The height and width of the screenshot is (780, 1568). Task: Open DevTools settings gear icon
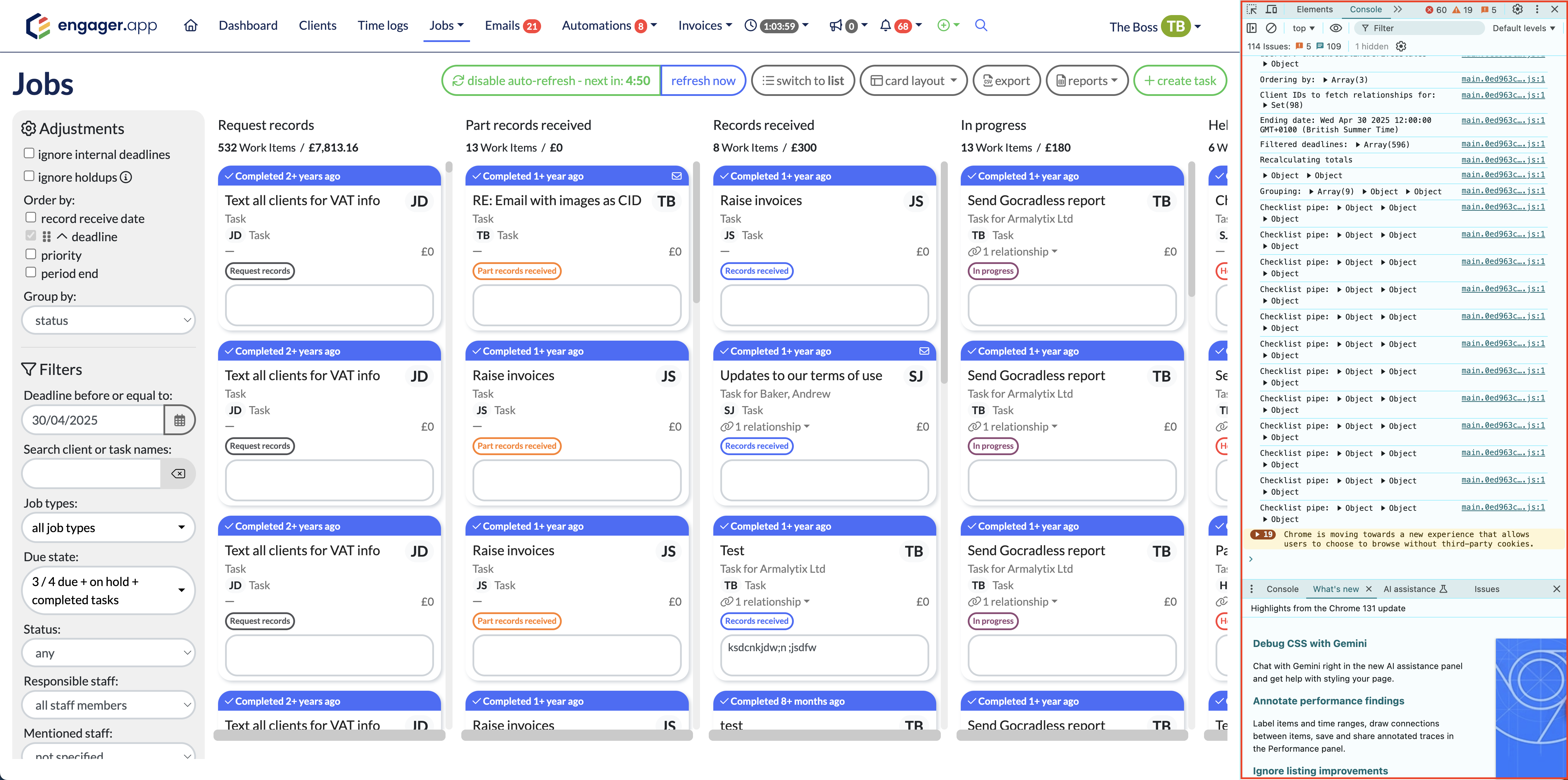[x=1518, y=9]
